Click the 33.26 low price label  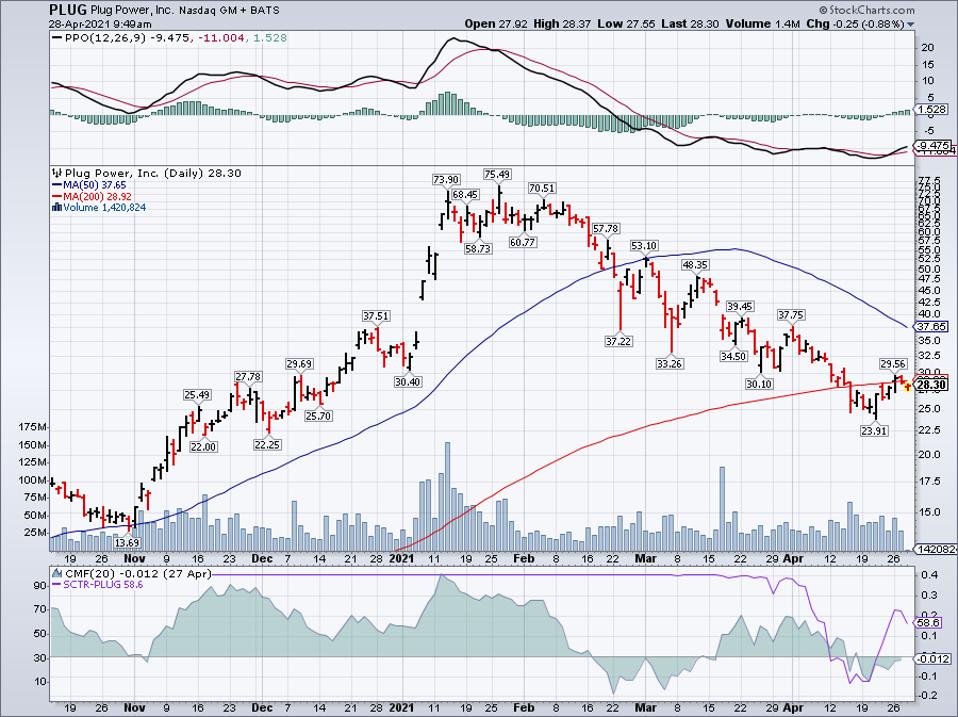tap(670, 363)
